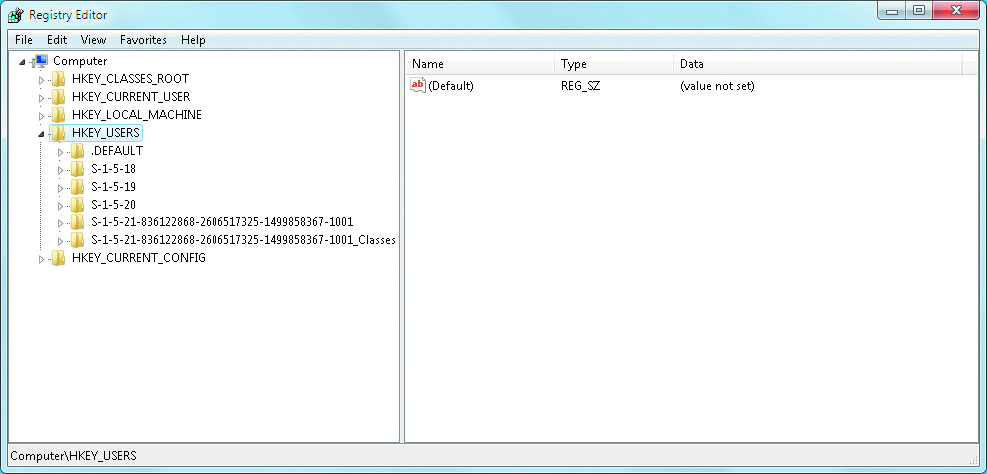Viewport: 987px width, 474px height.
Task: Select the (Default) value name
Action: tap(451, 86)
